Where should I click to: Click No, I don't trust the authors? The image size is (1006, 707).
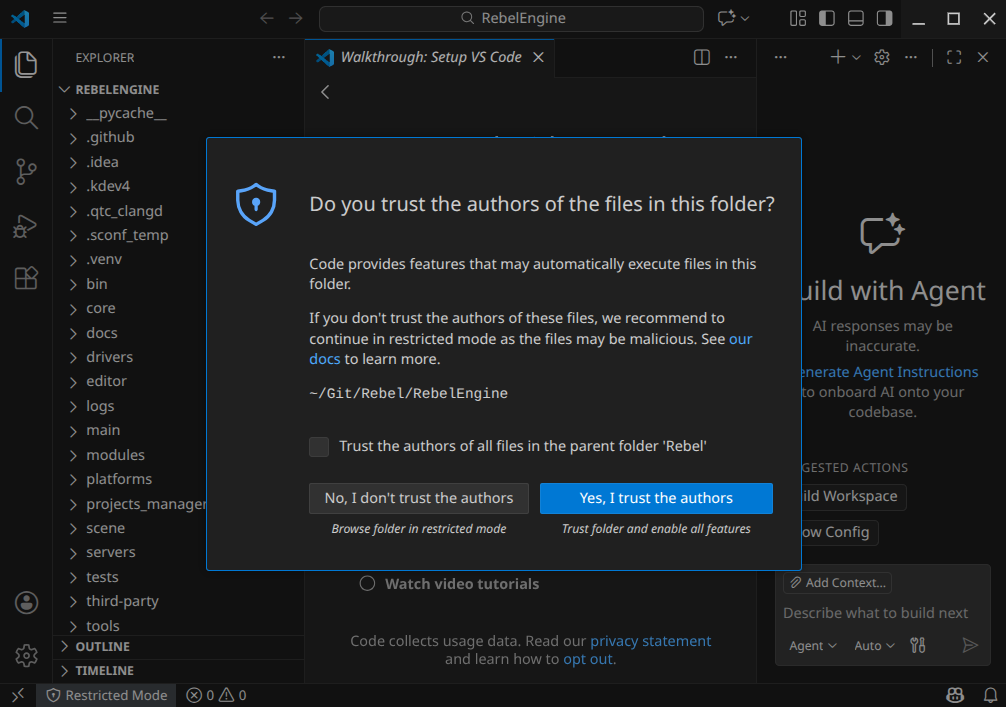pyautogui.click(x=418, y=498)
